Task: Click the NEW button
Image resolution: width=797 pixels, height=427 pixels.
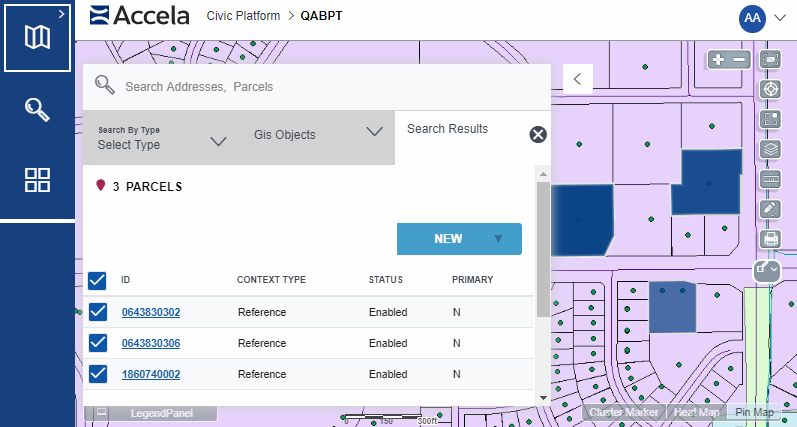Action: [x=459, y=239]
